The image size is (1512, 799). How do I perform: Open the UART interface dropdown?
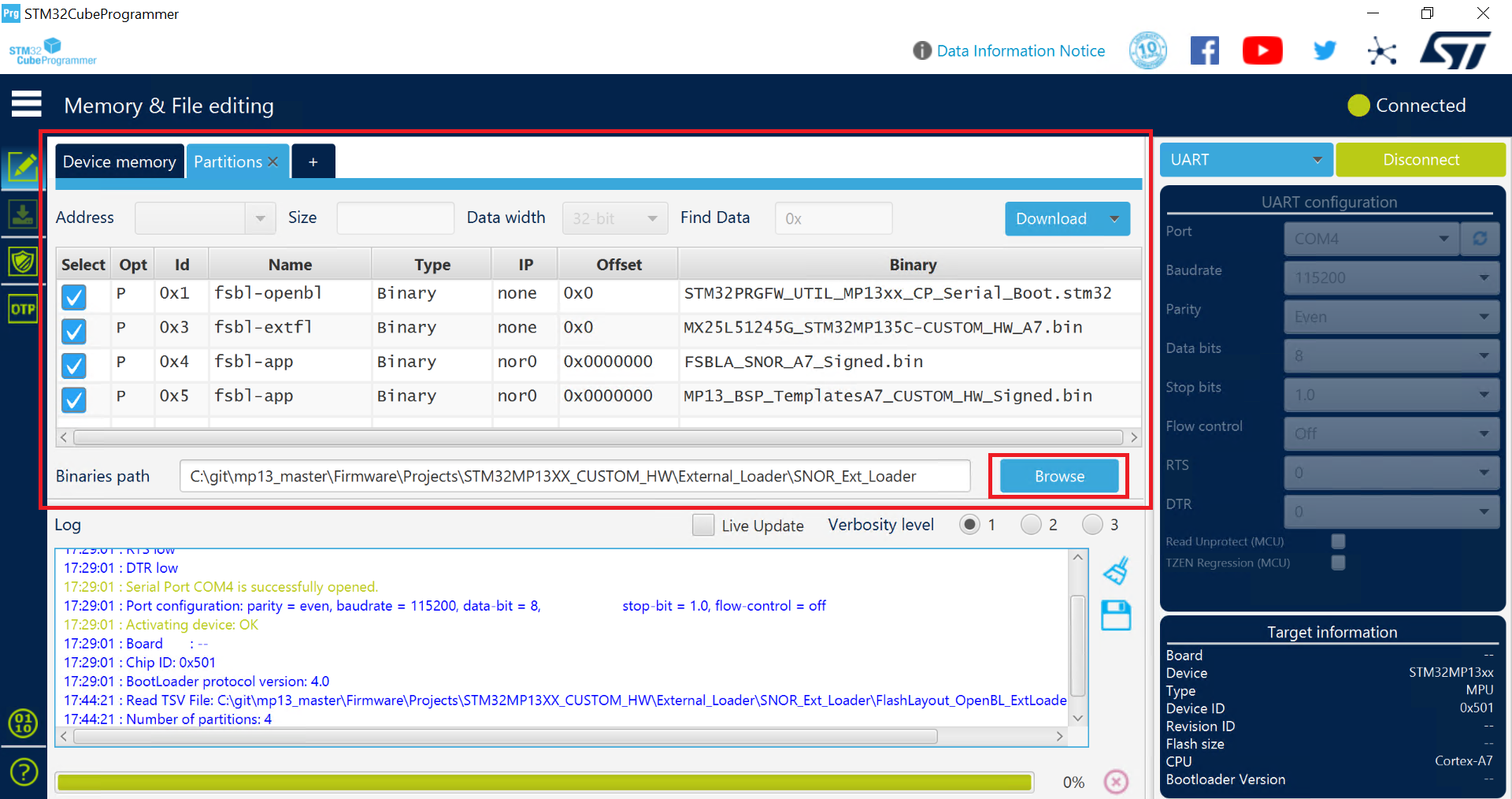click(x=1247, y=160)
